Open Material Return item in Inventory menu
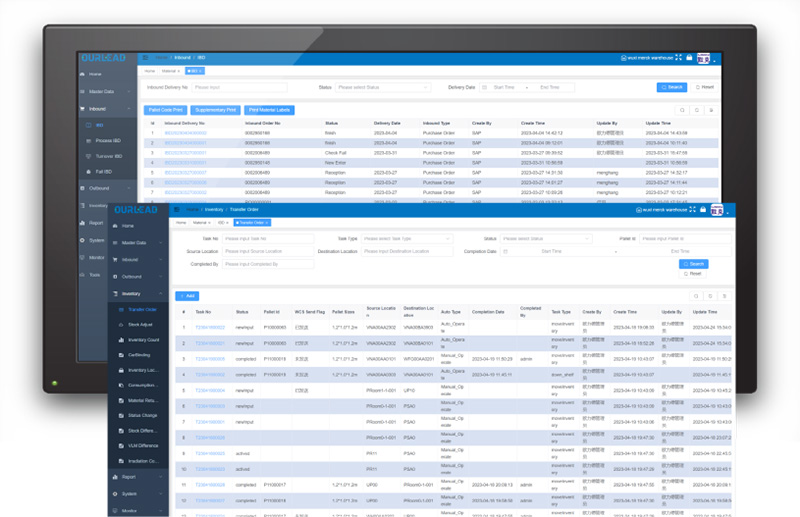 (x=143, y=400)
